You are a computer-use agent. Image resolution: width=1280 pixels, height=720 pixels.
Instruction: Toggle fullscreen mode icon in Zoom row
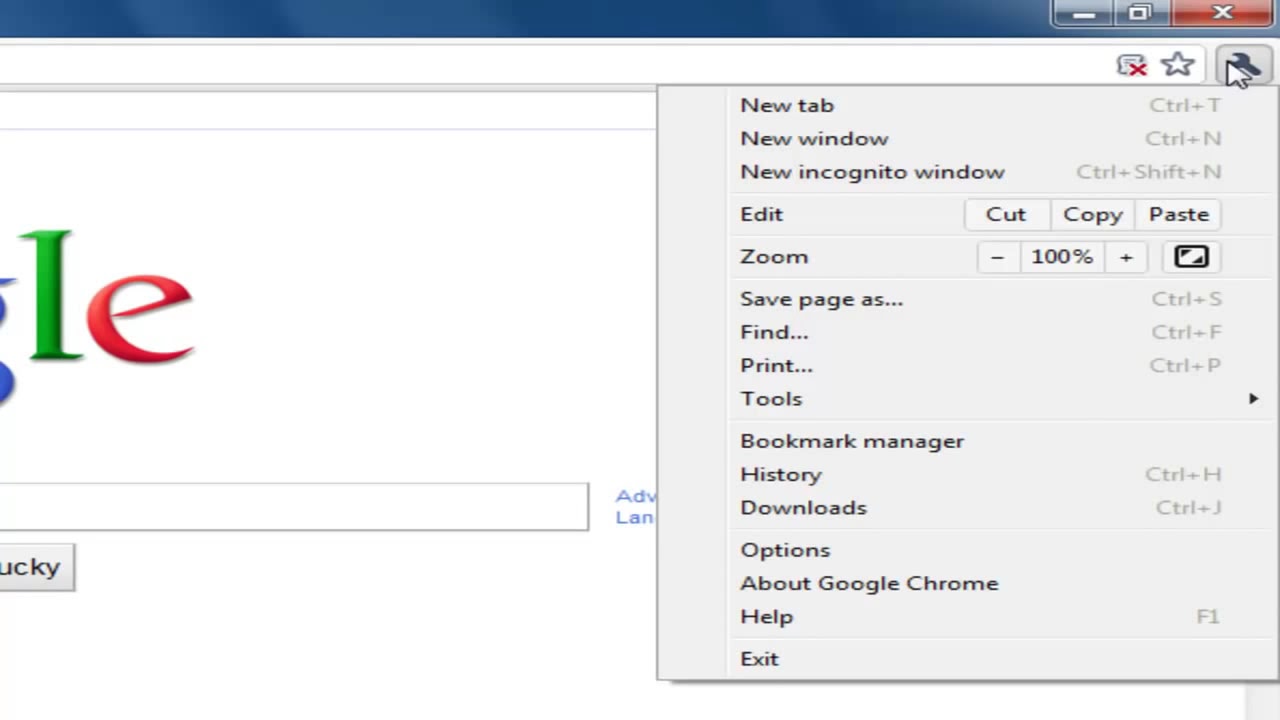click(x=1190, y=257)
